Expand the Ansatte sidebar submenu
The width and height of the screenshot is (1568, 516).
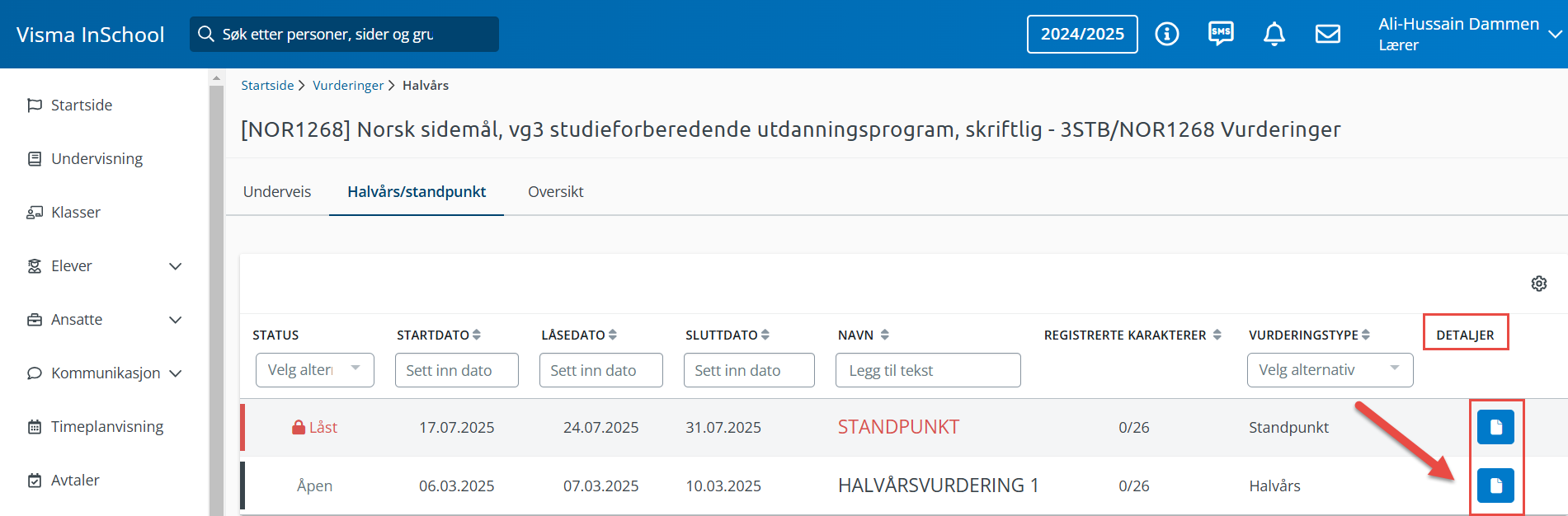[x=175, y=319]
